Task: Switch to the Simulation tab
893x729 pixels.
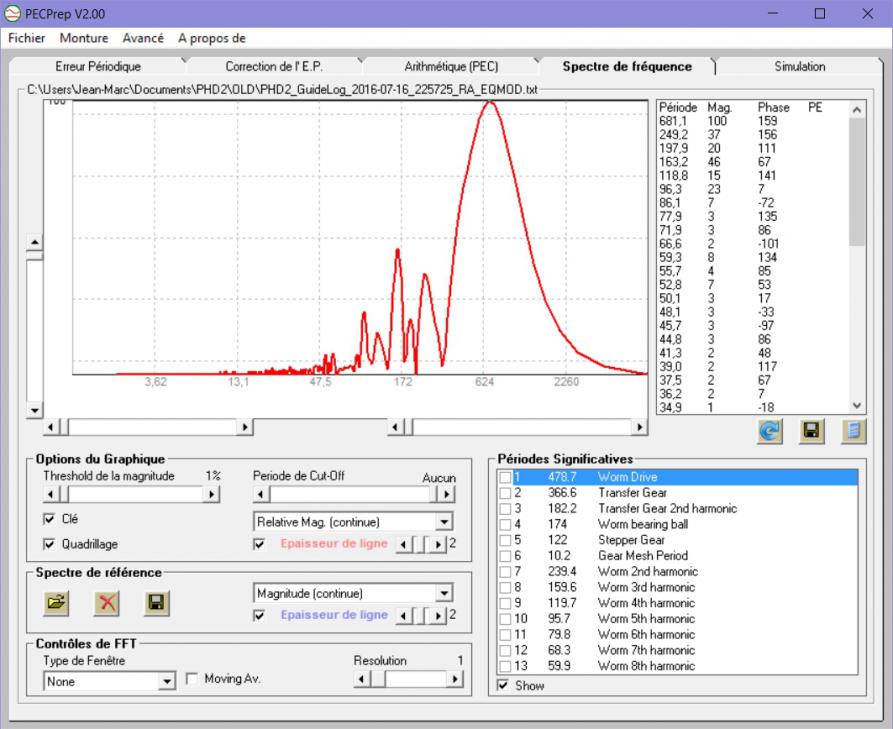Action: click(800, 67)
